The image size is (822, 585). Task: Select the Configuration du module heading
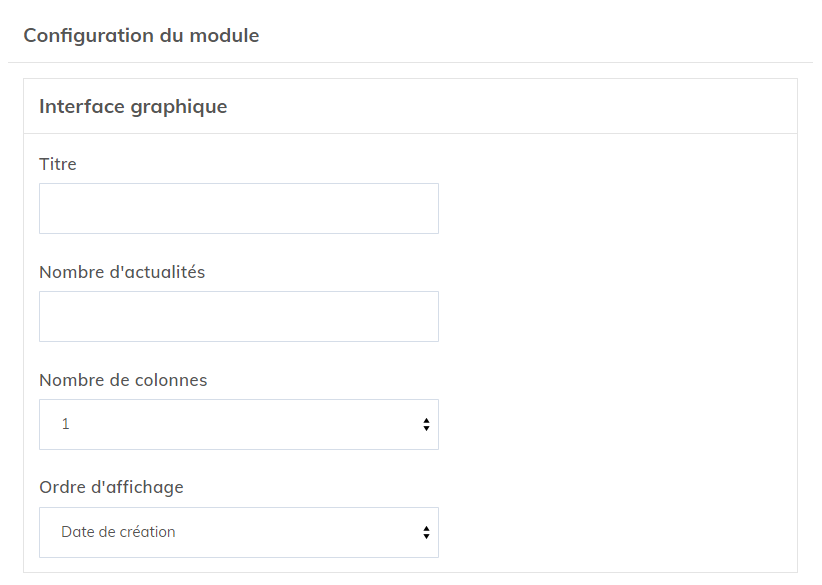[x=141, y=36]
